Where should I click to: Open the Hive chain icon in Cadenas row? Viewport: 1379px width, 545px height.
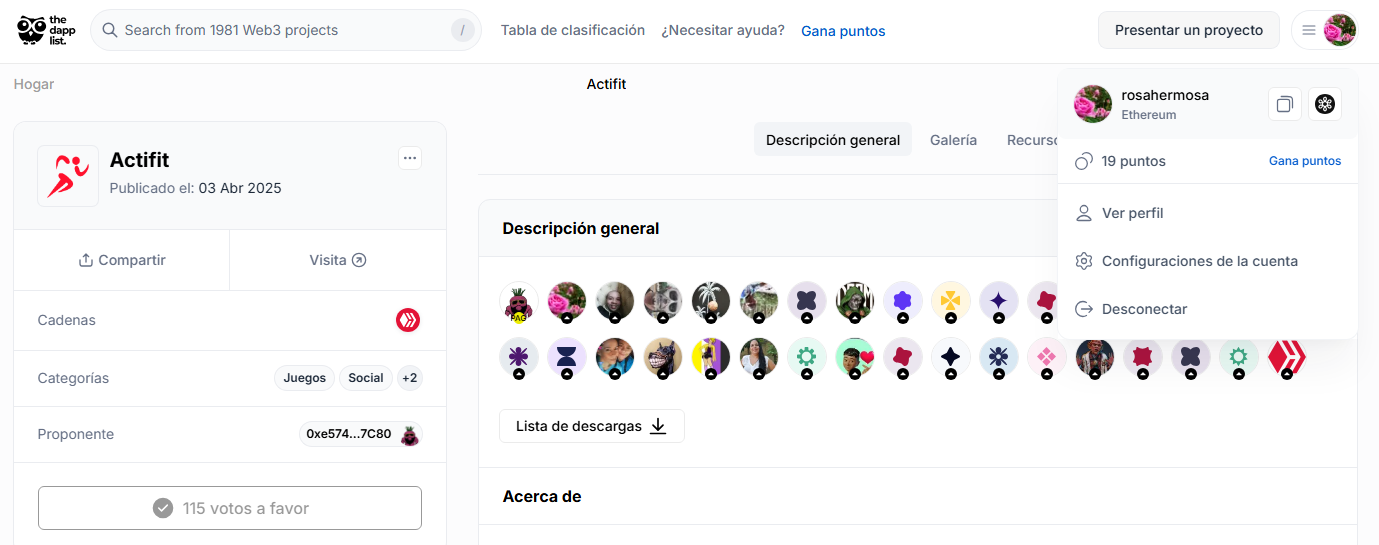tap(408, 320)
